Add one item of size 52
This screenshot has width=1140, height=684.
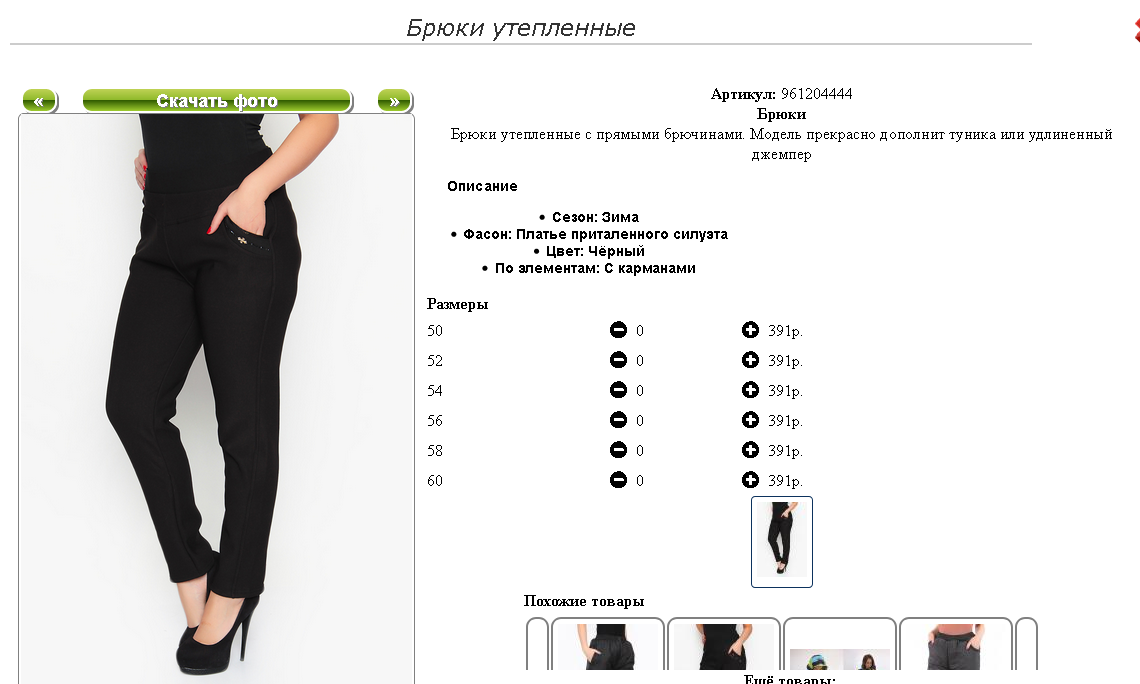click(750, 360)
